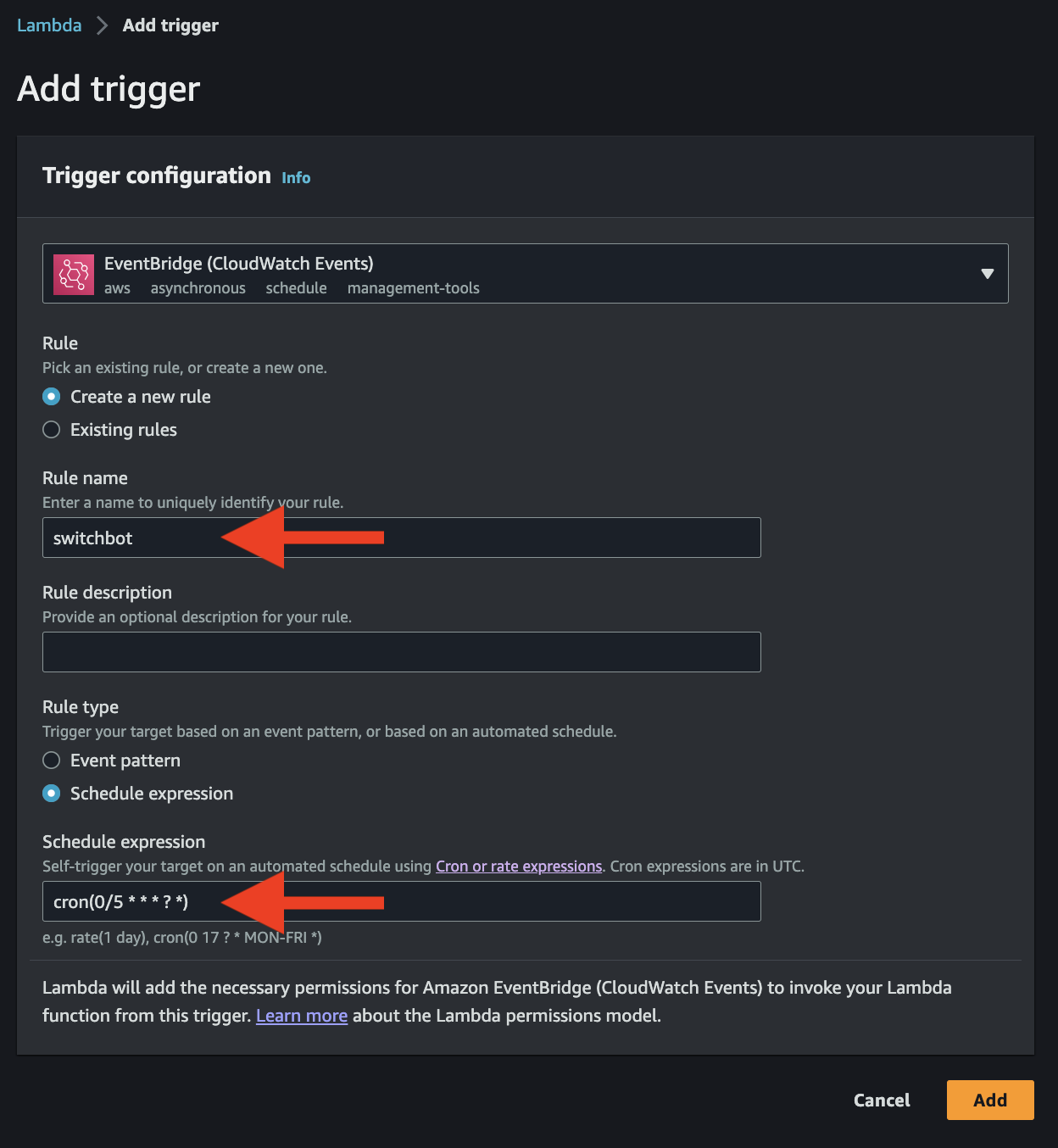The image size is (1058, 1148).
Task: Click the EventBridge service icon
Action: (74, 273)
